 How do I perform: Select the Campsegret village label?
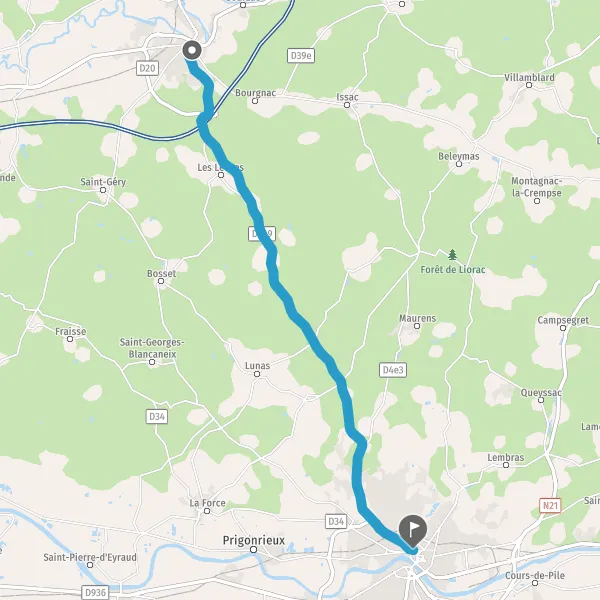563,320
